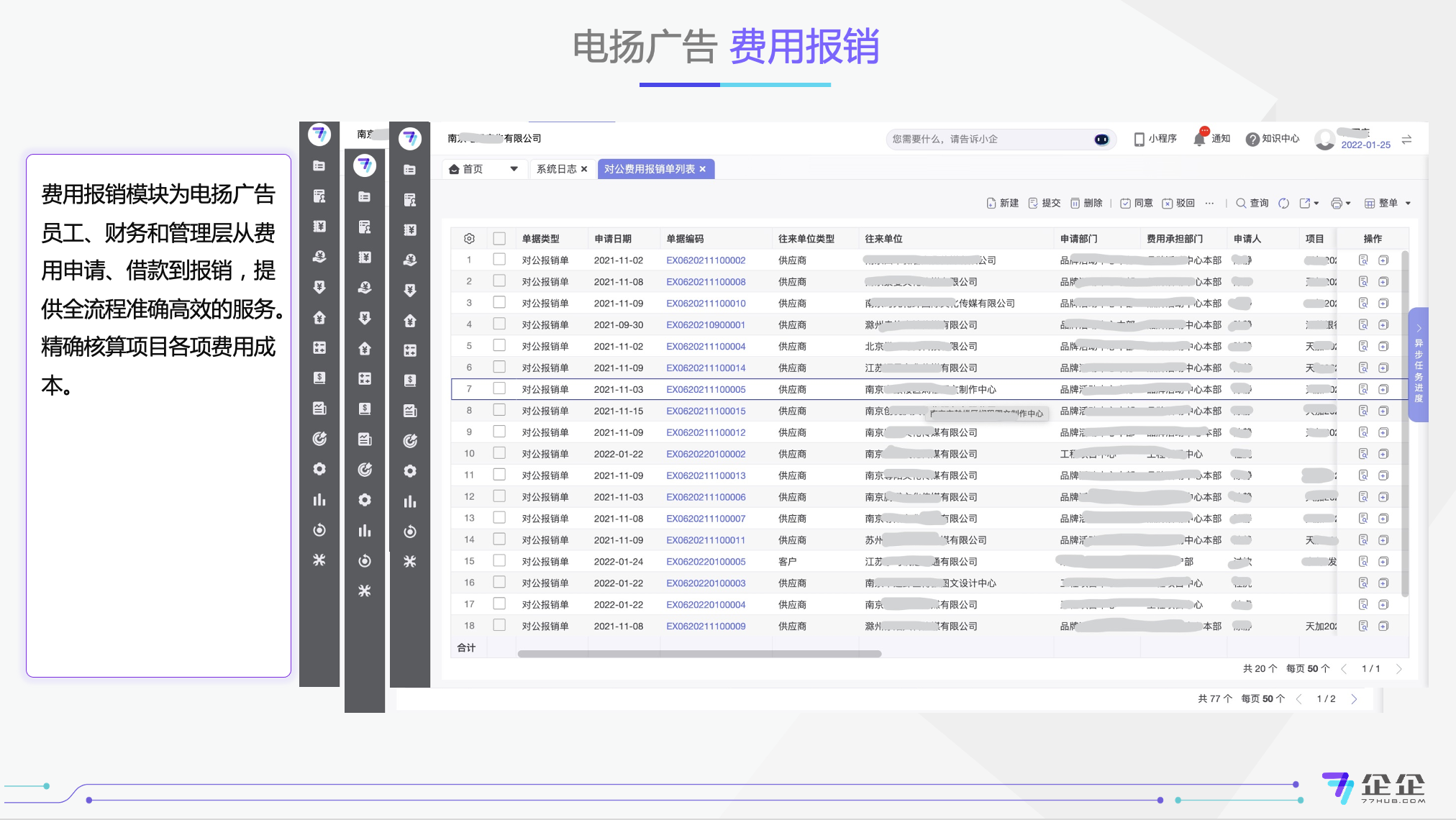Toggle the select-all header checkbox

499,239
